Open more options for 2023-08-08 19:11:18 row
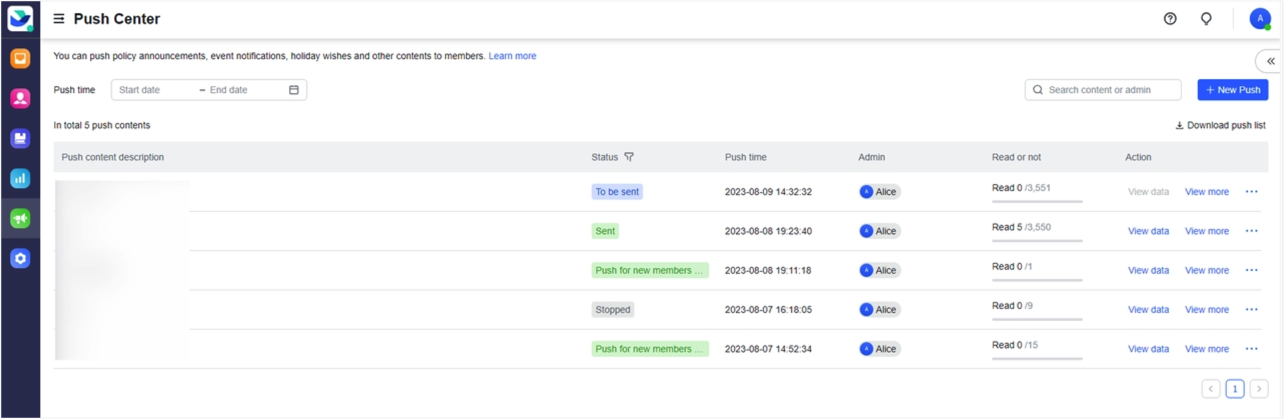This screenshot has height=419, width=1284. pyautogui.click(x=1251, y=270)
